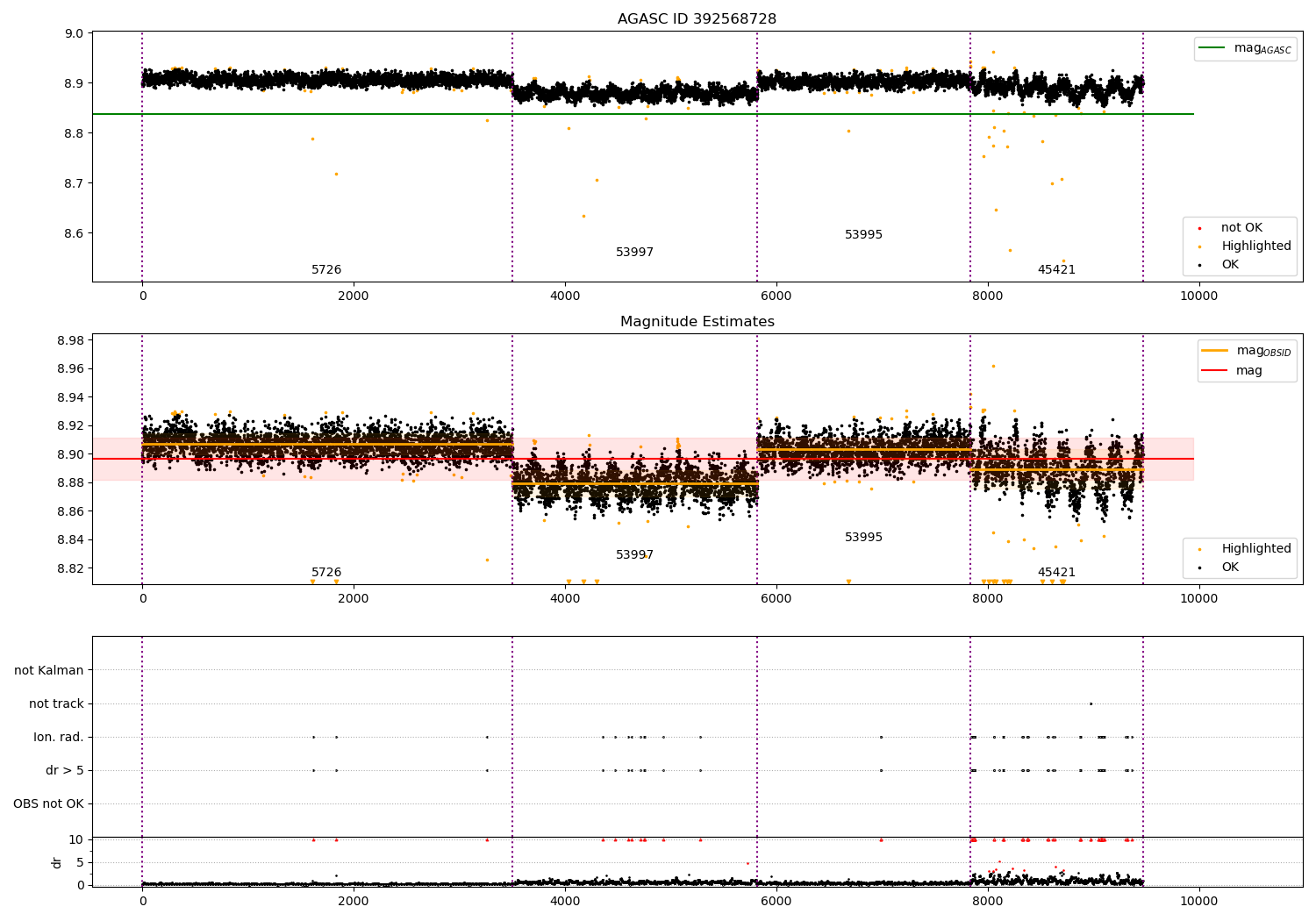Viewport: 1316px width, 921px height.
Task: Click the 'Magnitude Estimates' subplot title
Action: pos(697,322)
